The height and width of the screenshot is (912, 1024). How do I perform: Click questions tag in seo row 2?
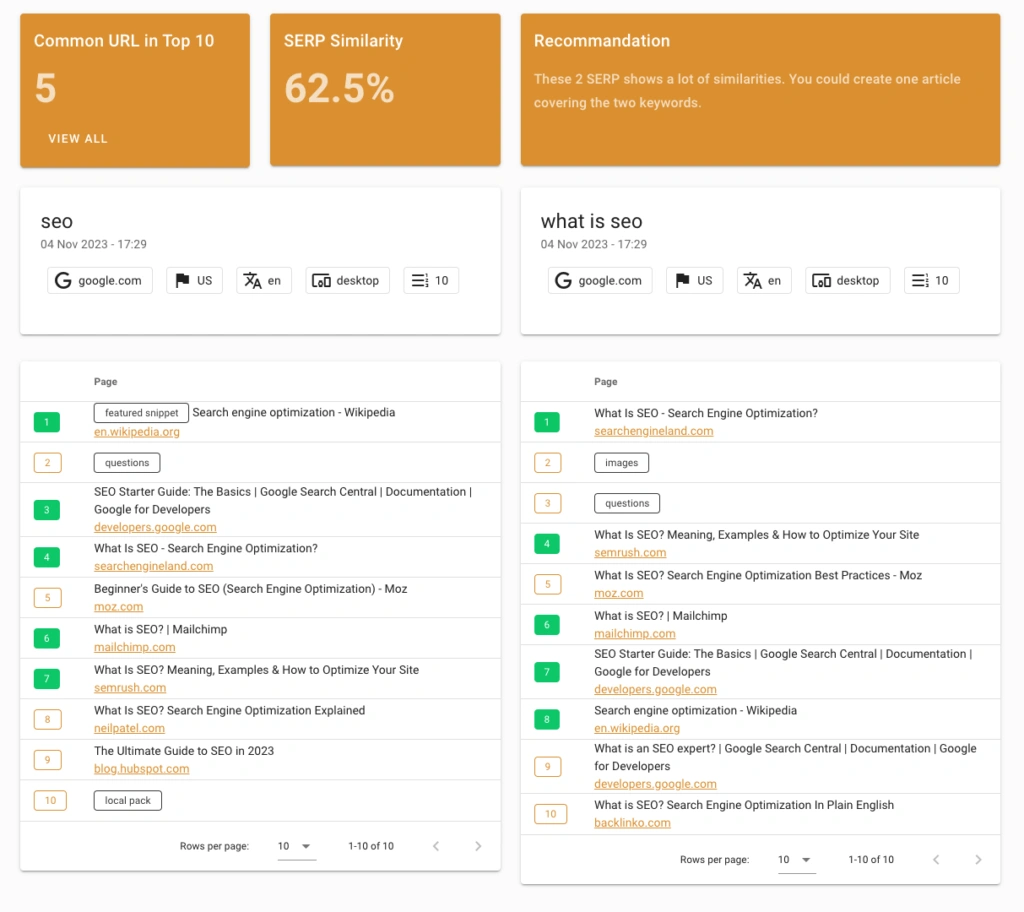pos(127,463)
